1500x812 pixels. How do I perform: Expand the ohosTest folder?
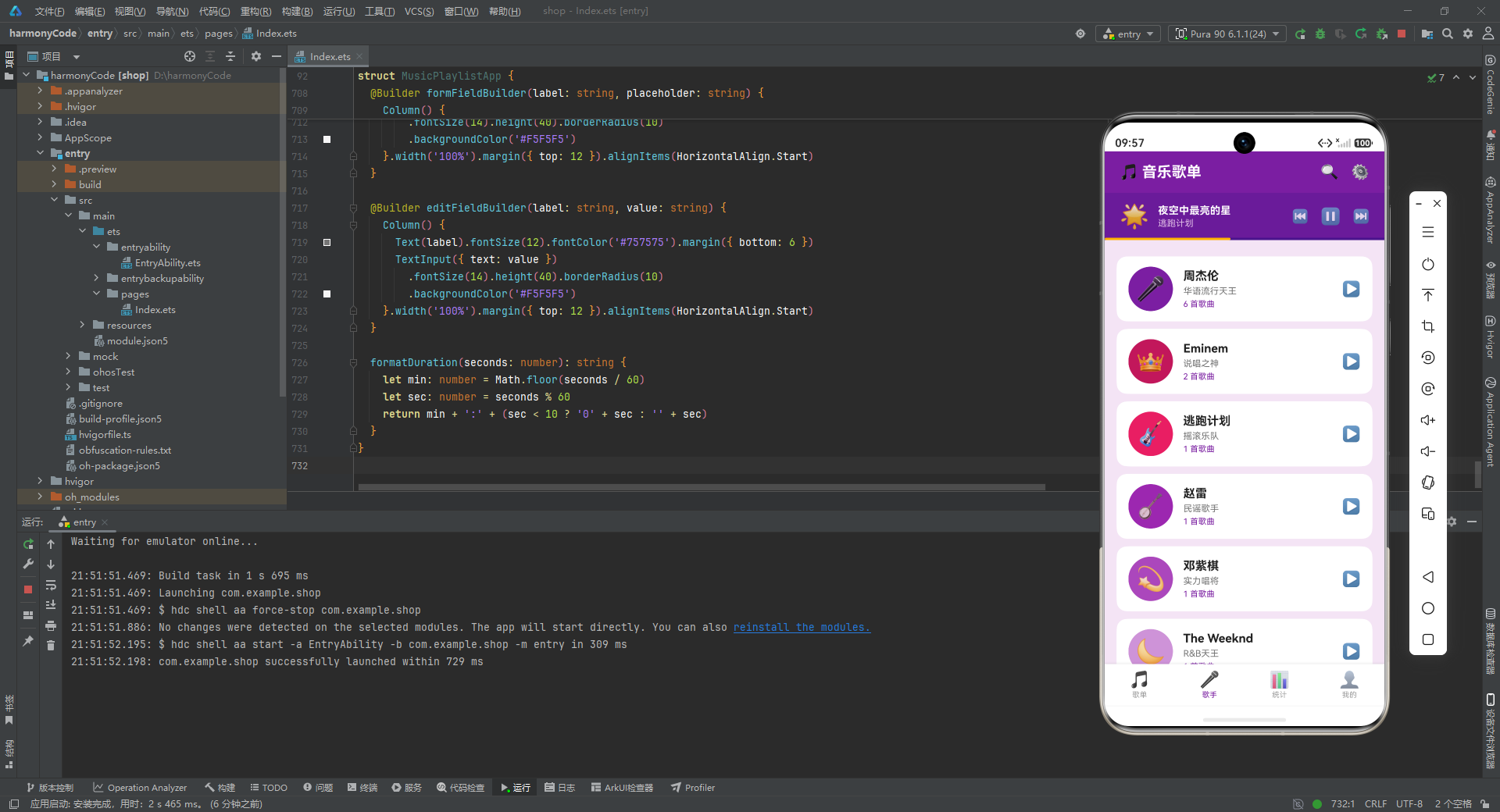pos(68,372)
